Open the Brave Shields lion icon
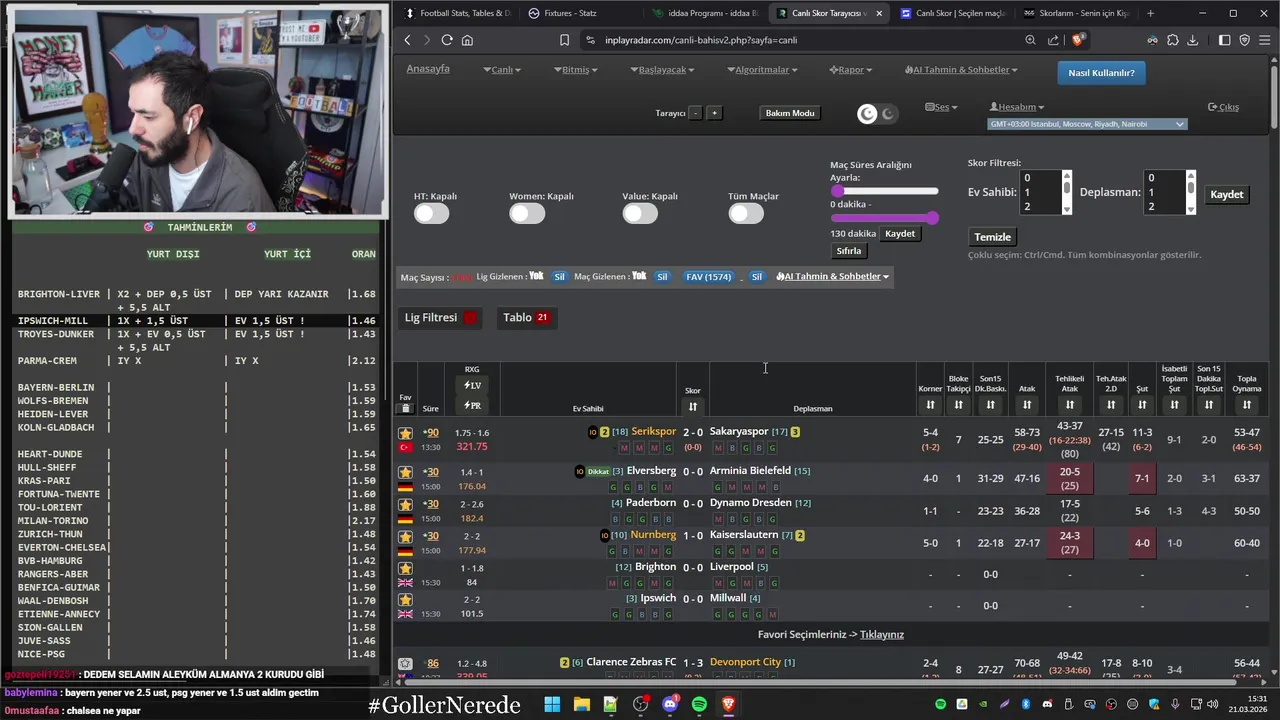 point(1078,40)
